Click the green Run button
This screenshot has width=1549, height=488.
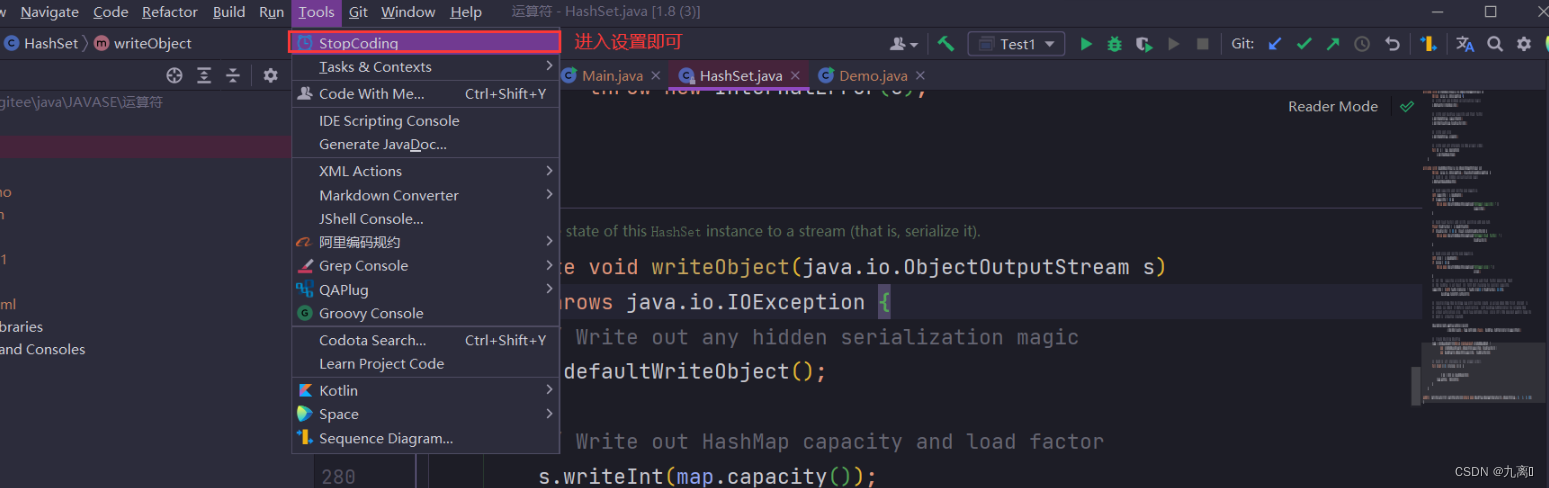(x=1086, y=44)
